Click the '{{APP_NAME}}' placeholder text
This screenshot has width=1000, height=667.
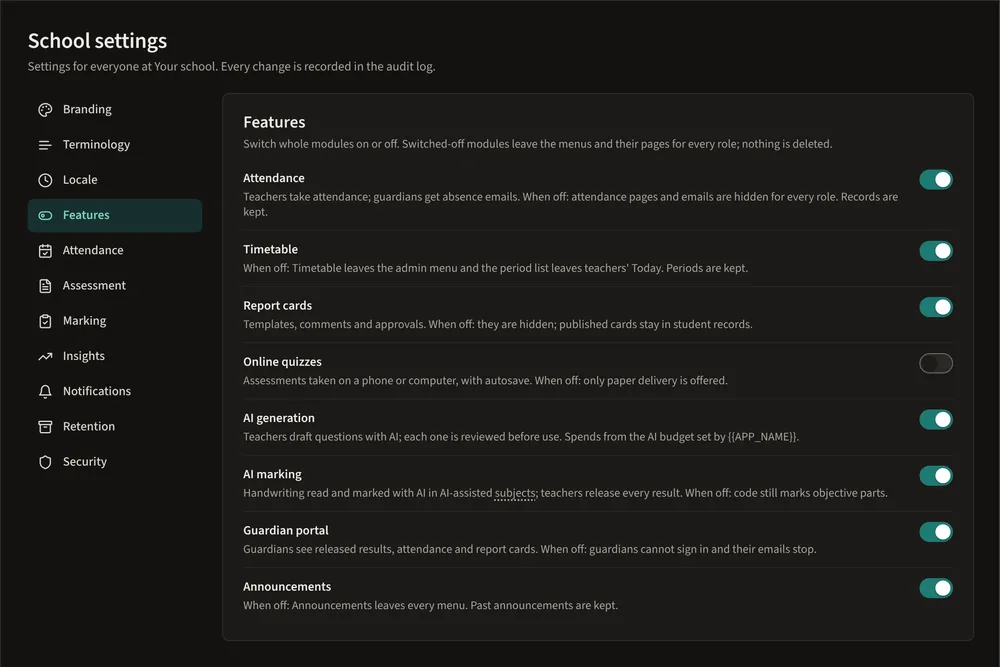[763, 437]
